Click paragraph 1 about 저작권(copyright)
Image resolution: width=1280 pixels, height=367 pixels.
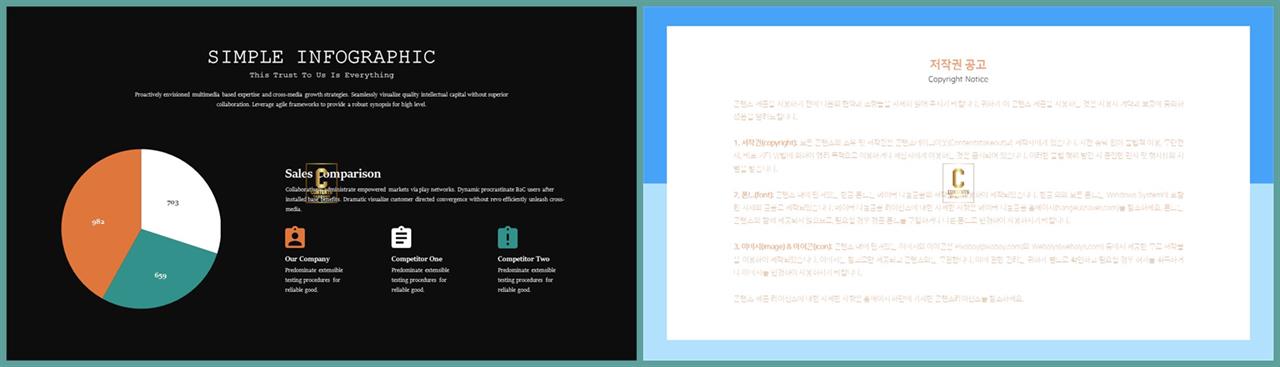(x=958, y=157)
